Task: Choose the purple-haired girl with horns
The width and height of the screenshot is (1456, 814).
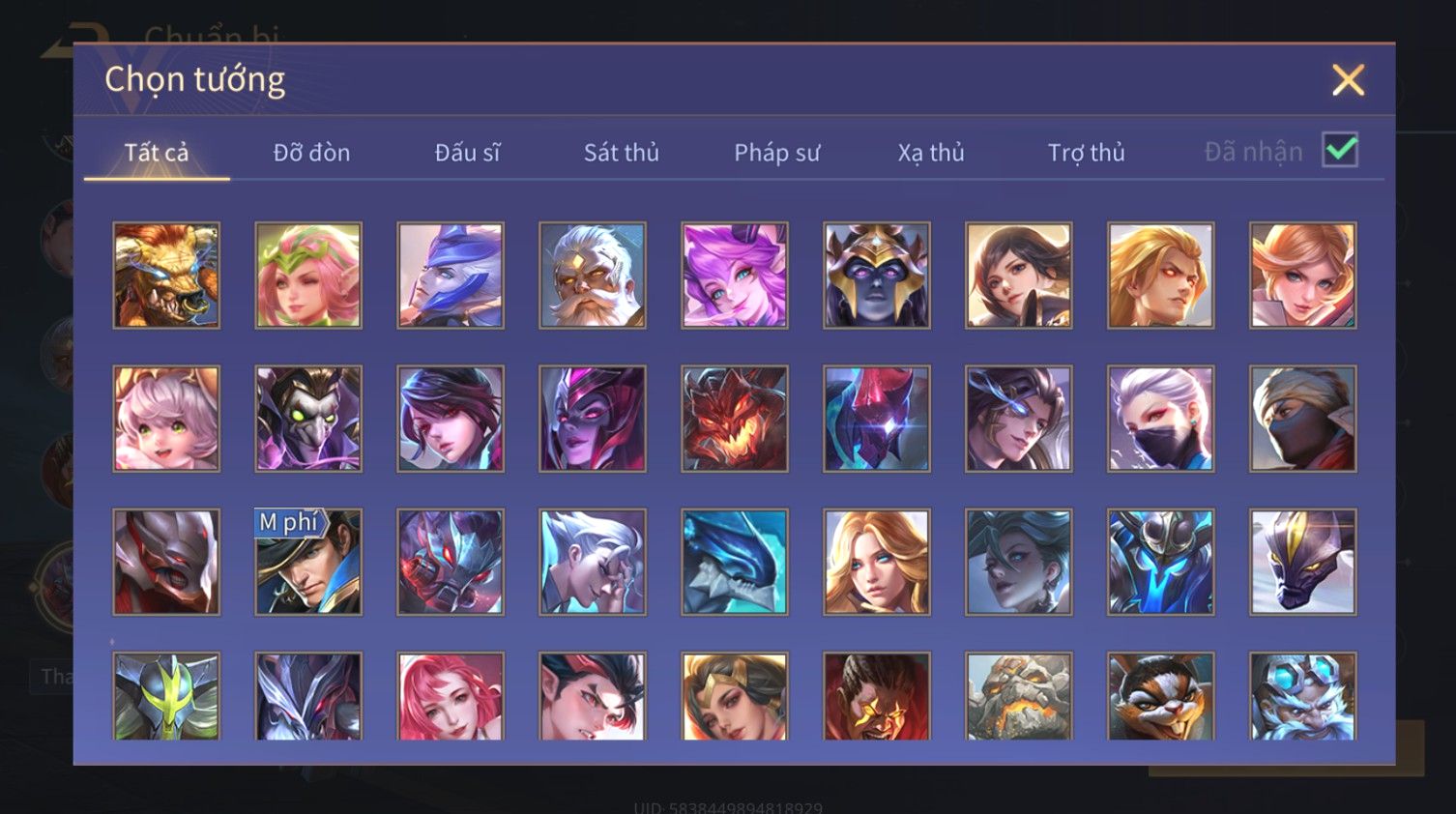Action: [x=735, y=276]
